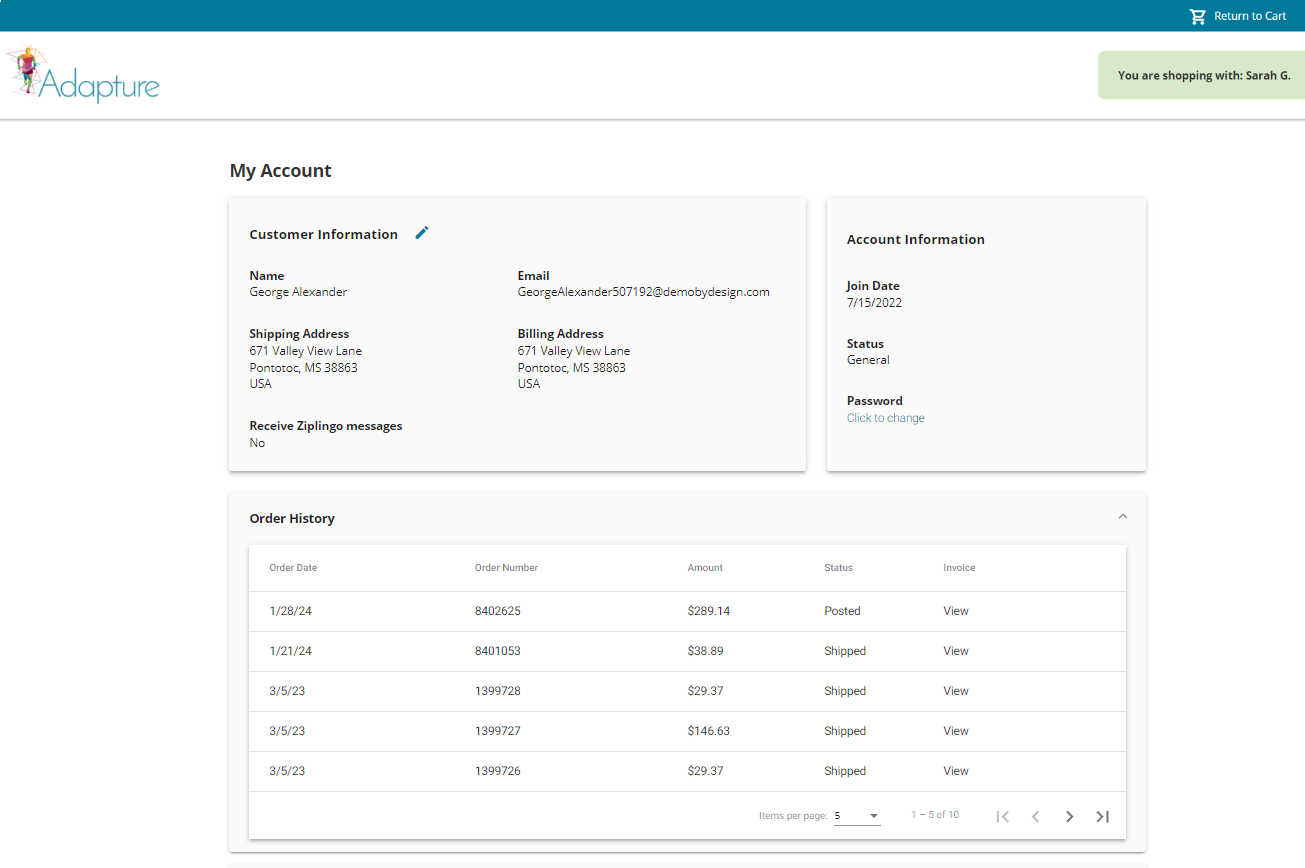Screen dimensions: 1305x868
Task: View invoice for order 8402625
Action: pos(955,611)
